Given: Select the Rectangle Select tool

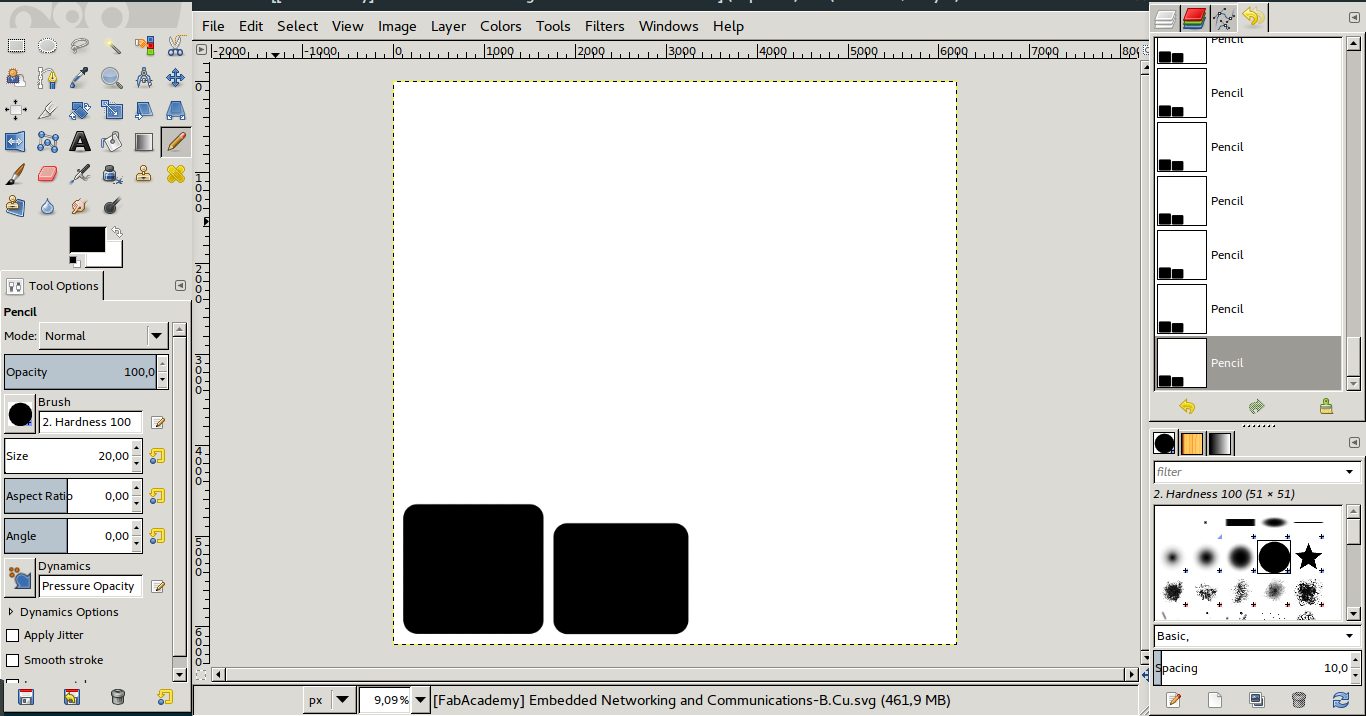Looking at the screenshot, I should coord(16,46).
